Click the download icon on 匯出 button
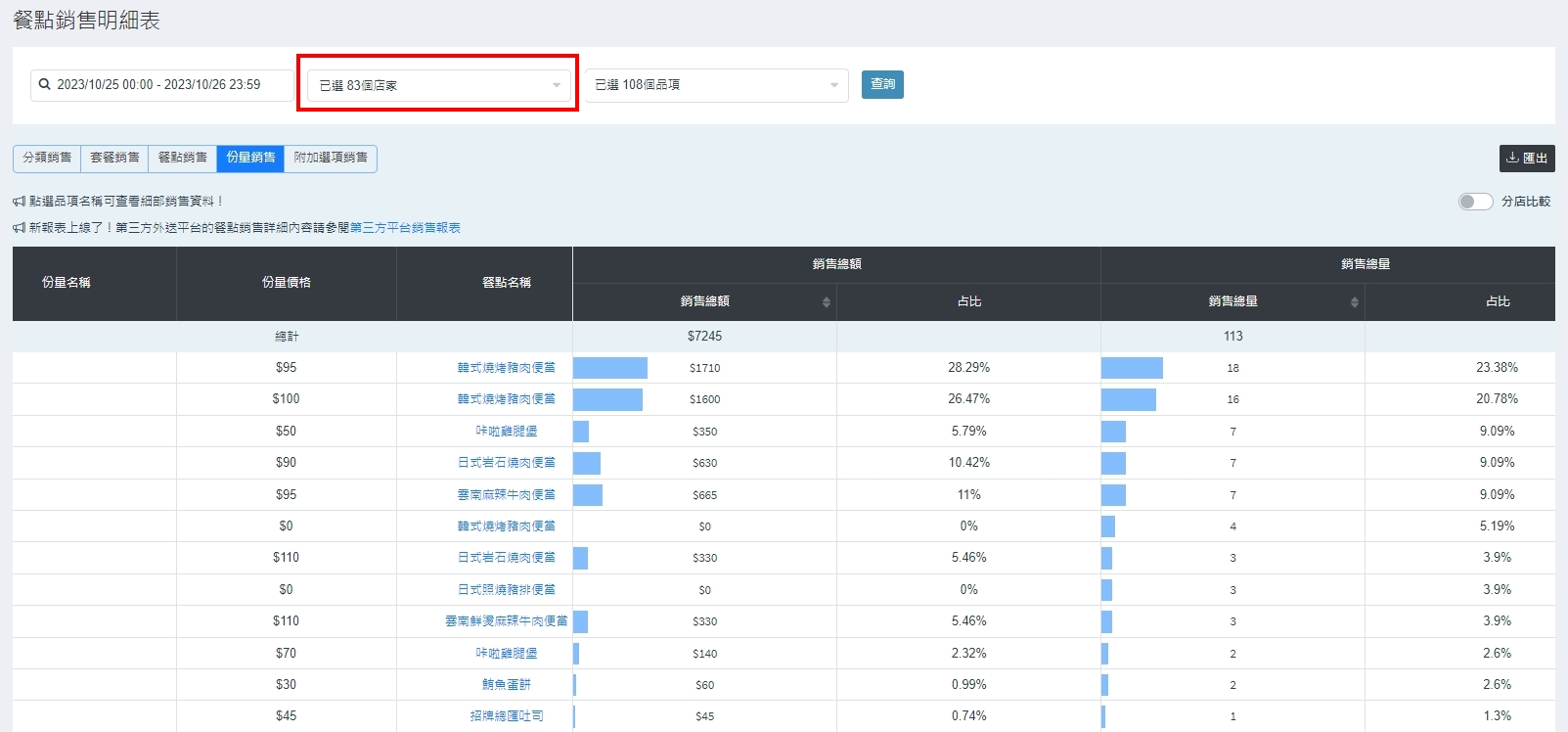This screenshot has width=1568, height=732. point(1512,158)
